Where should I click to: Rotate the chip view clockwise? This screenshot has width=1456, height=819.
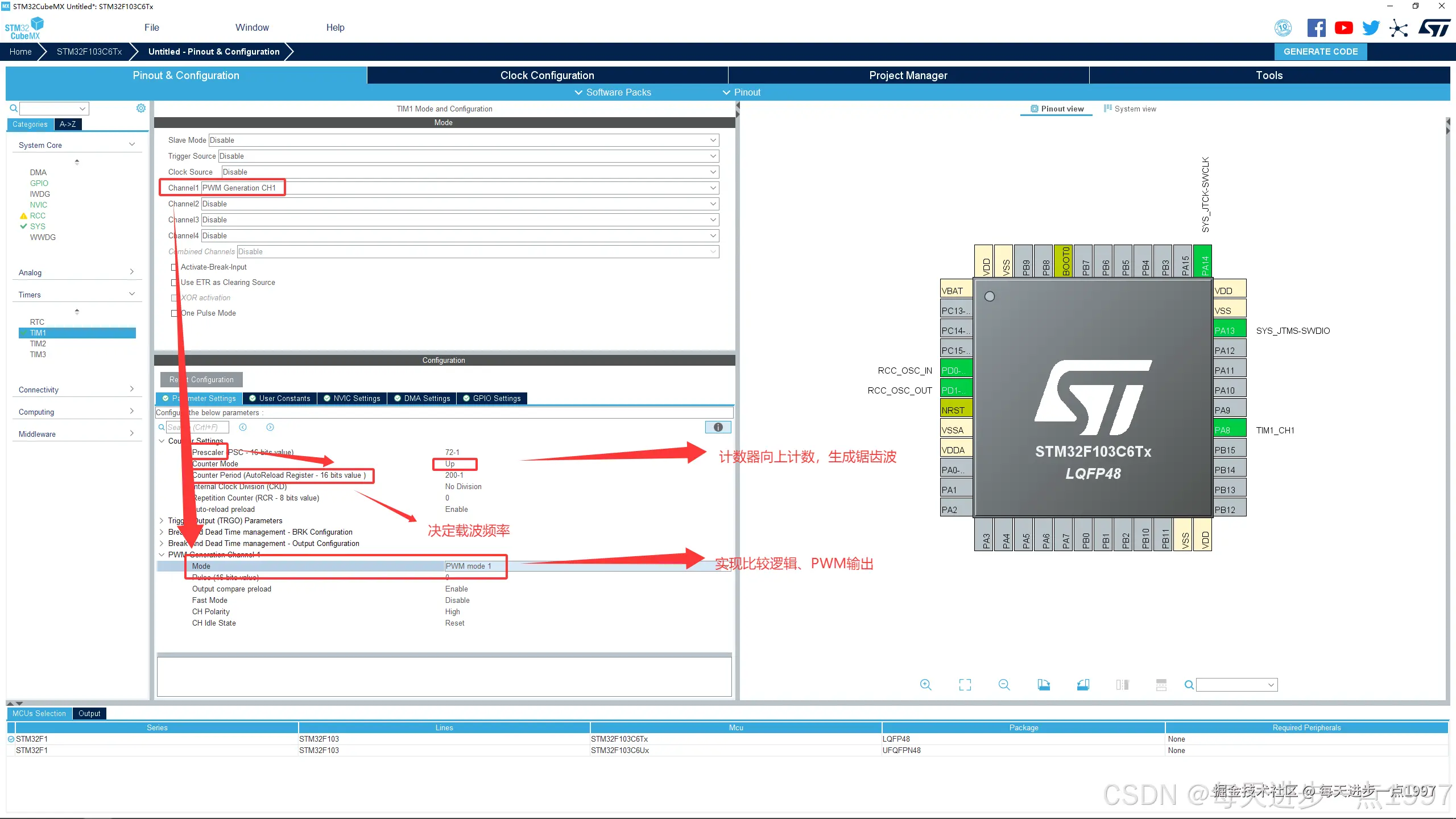[1044, 685]
